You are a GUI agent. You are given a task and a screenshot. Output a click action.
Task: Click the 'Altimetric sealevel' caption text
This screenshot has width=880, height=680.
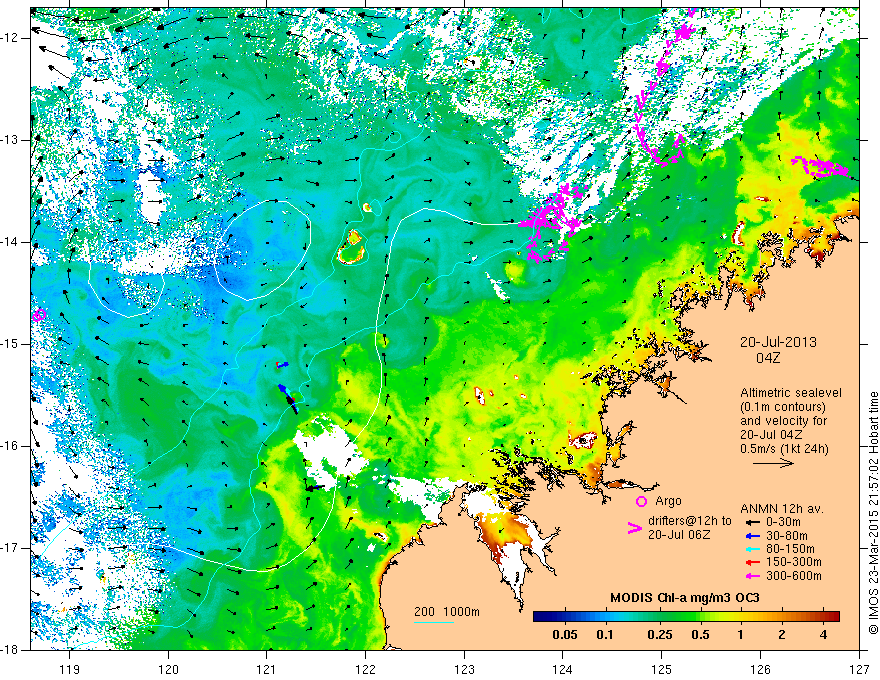pyautogui.click(x=791, y=393)
